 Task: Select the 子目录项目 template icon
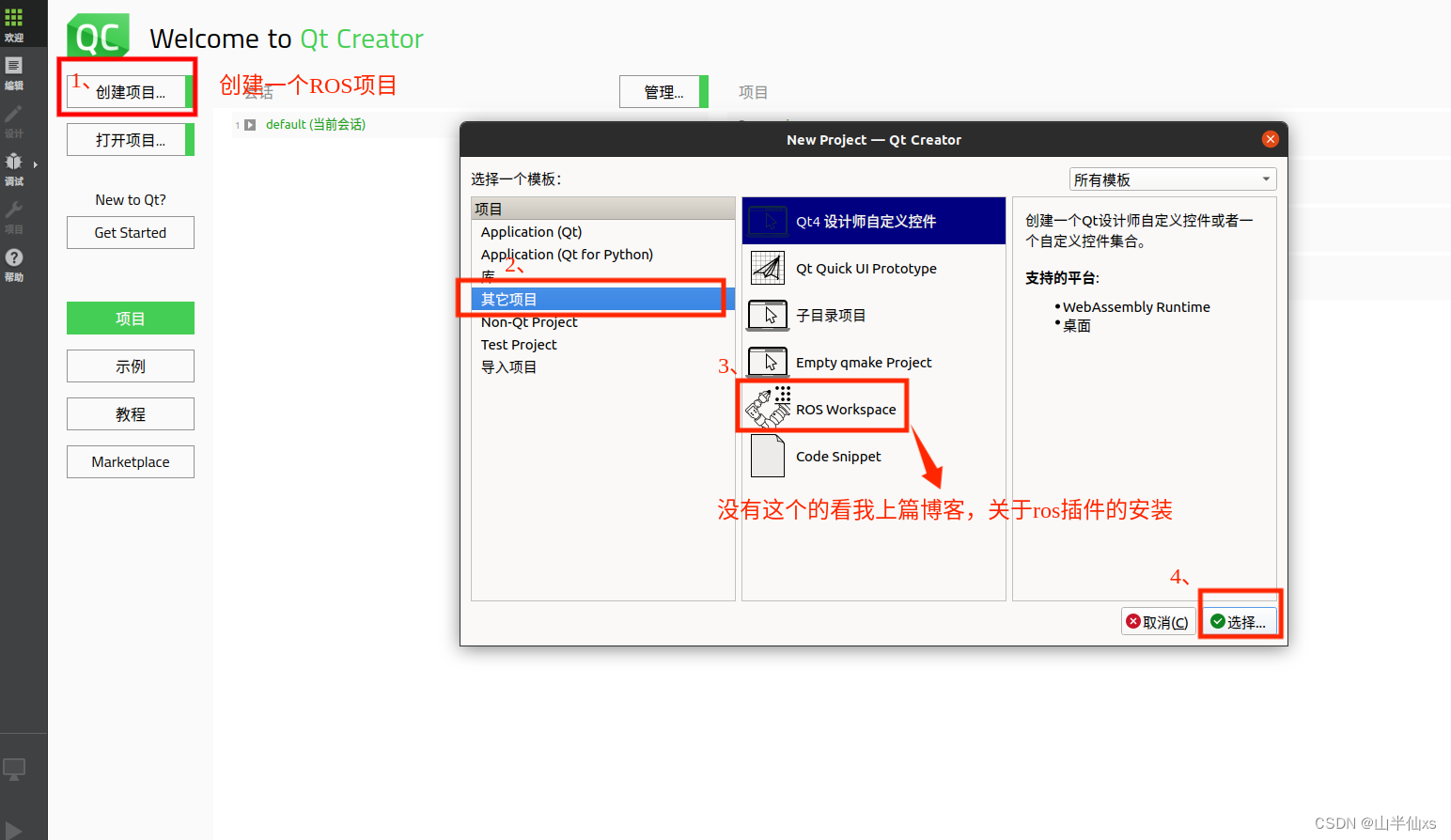pyautogui.click(x=768, y=315)
